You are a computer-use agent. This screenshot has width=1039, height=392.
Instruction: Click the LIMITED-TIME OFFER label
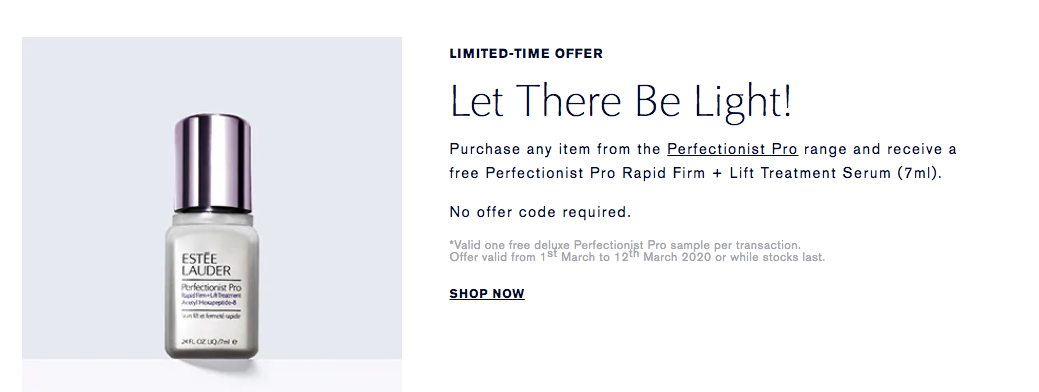coord(526,54)
